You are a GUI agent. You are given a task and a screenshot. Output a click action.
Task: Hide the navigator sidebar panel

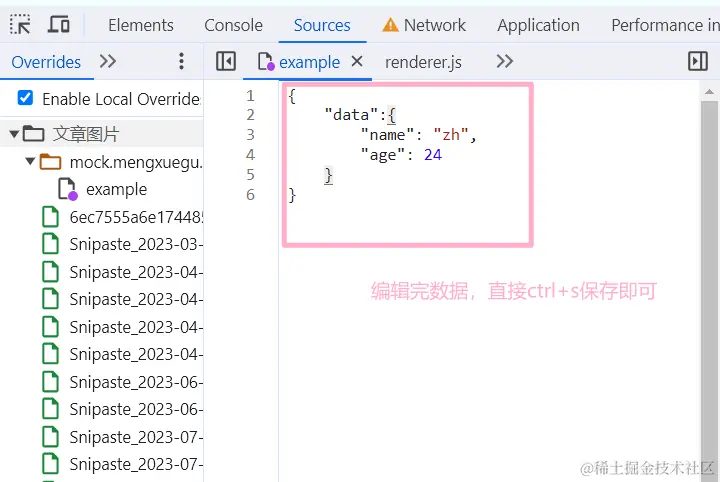[x=226, y=61]
